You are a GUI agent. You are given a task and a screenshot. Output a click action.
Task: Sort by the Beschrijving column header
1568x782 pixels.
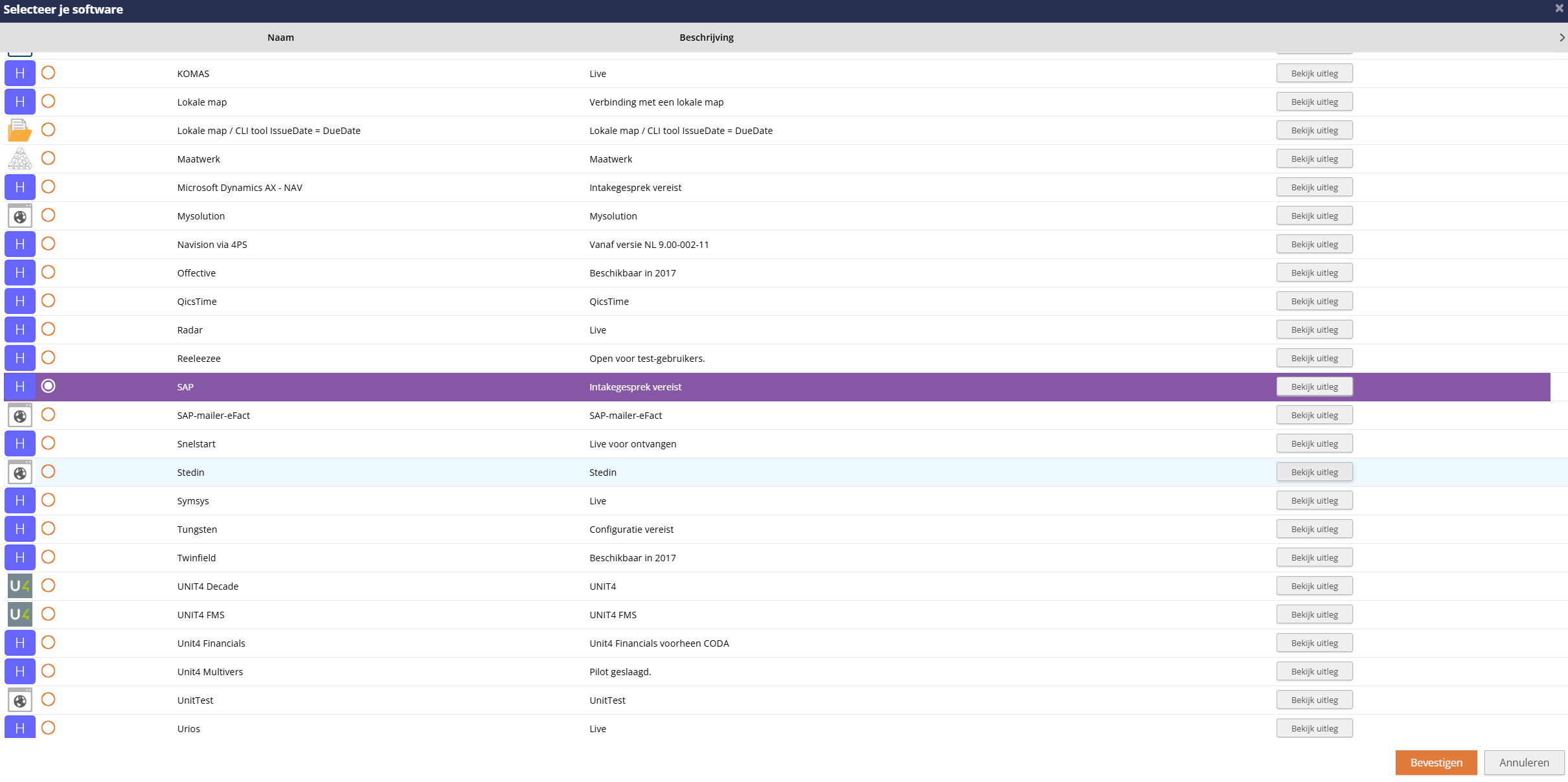coord(706,38)
